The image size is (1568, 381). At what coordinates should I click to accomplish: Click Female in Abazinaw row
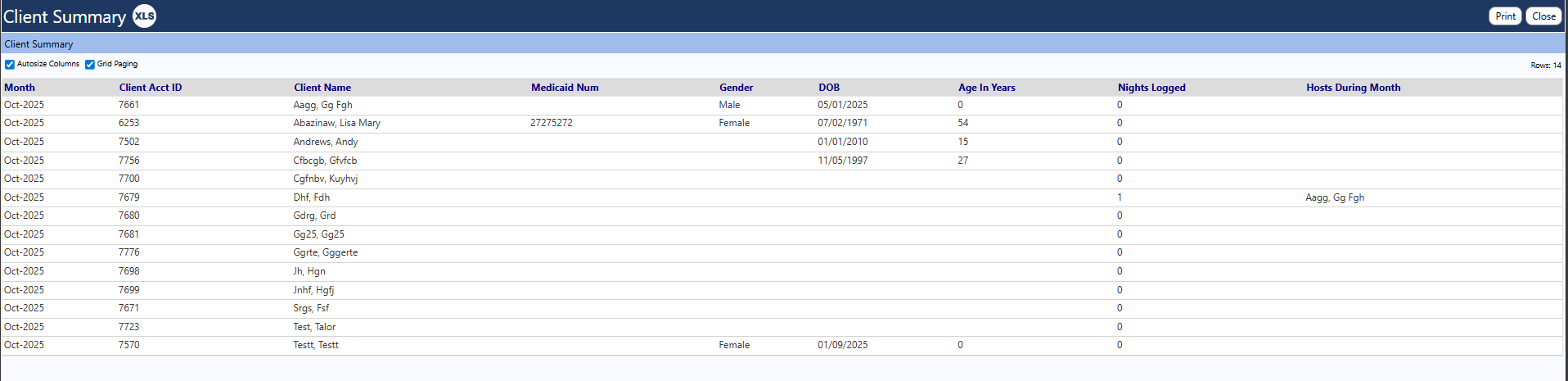[x=734, y=123]
